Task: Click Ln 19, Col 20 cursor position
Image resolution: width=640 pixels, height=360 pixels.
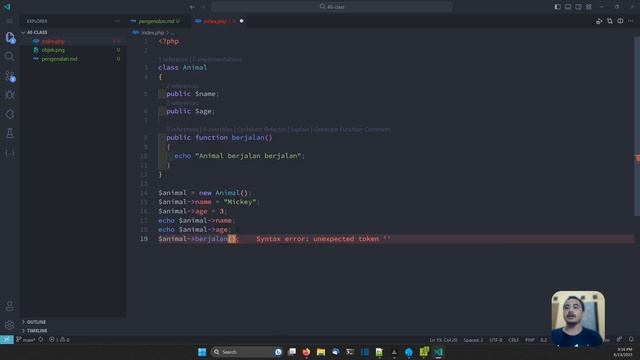Action: [x=443, y=340]
